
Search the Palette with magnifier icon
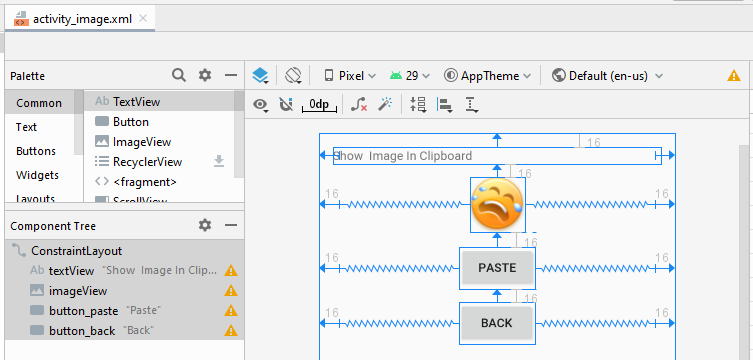[x=179, y=75]
